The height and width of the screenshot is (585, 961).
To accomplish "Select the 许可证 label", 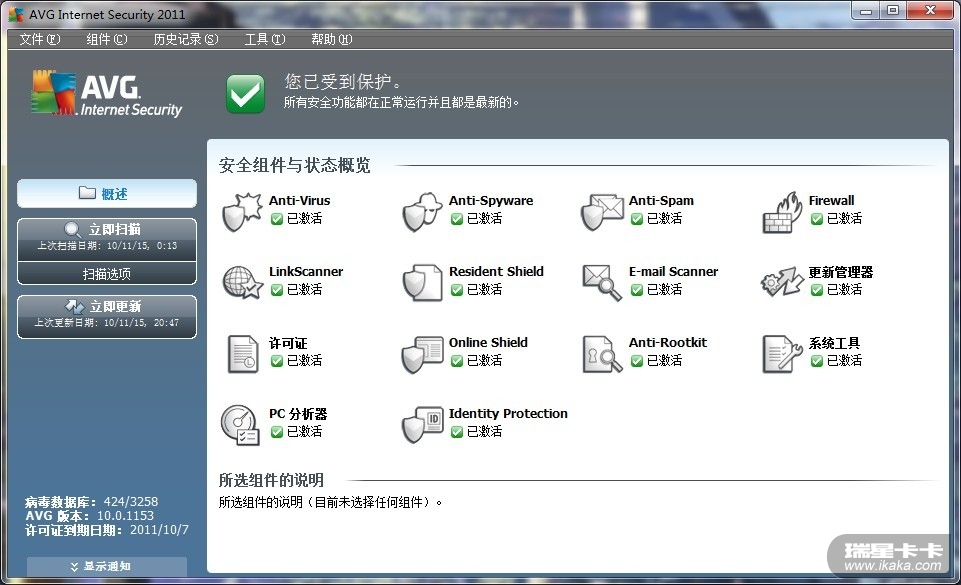I will point(288,343).
